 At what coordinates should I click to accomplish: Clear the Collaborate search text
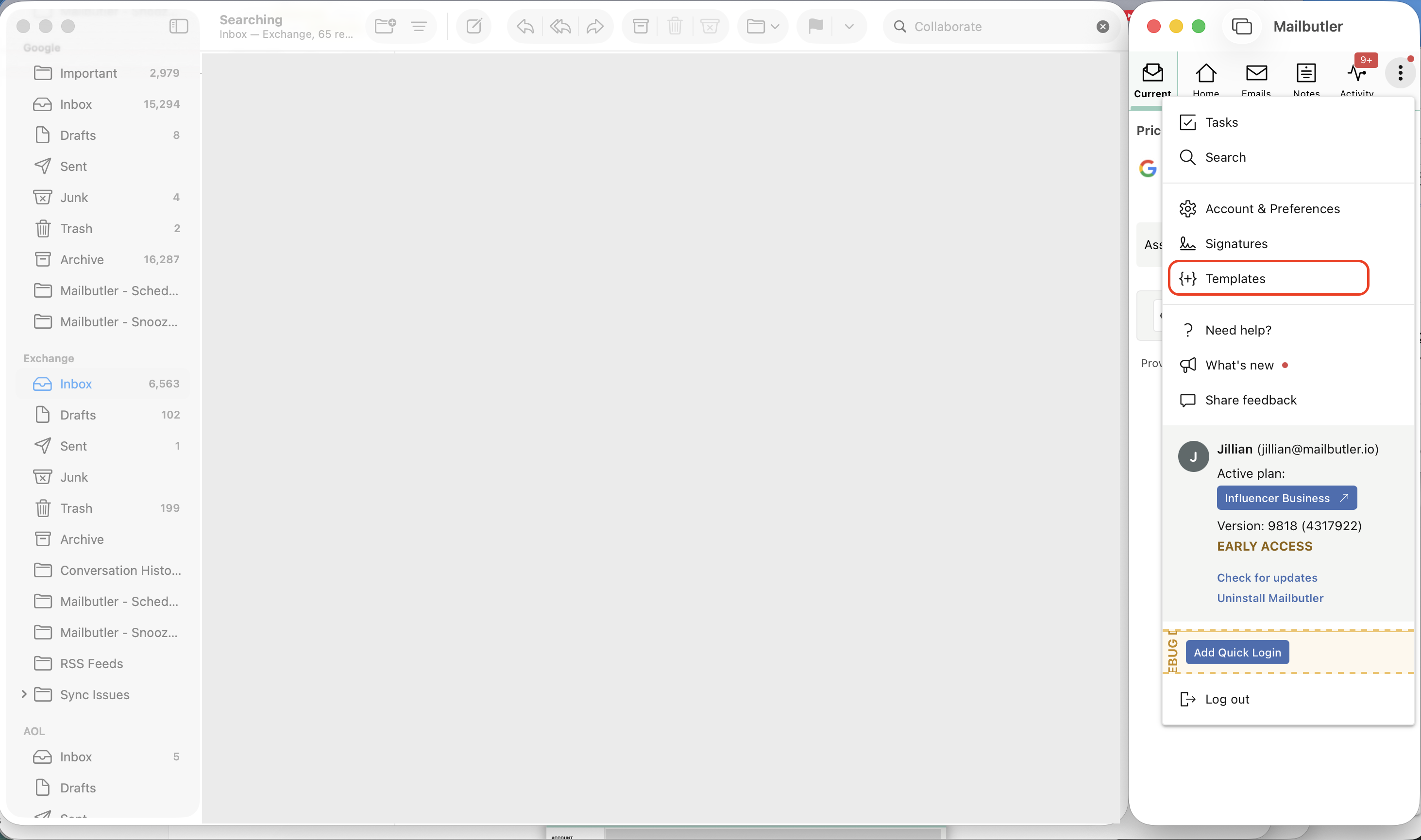coord(1102,27)
